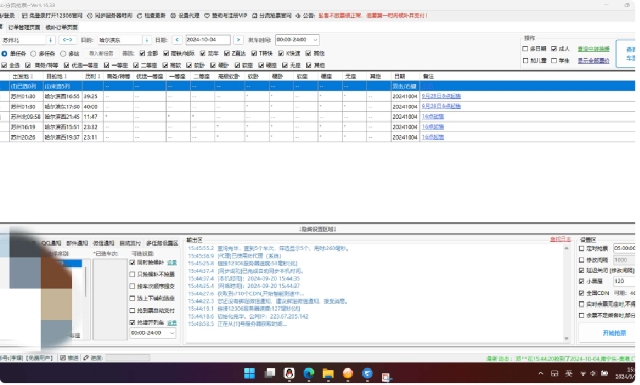Click the 开始抢票 button
The height and width of the screenshot is (385, 640).
tap(614, 333)
